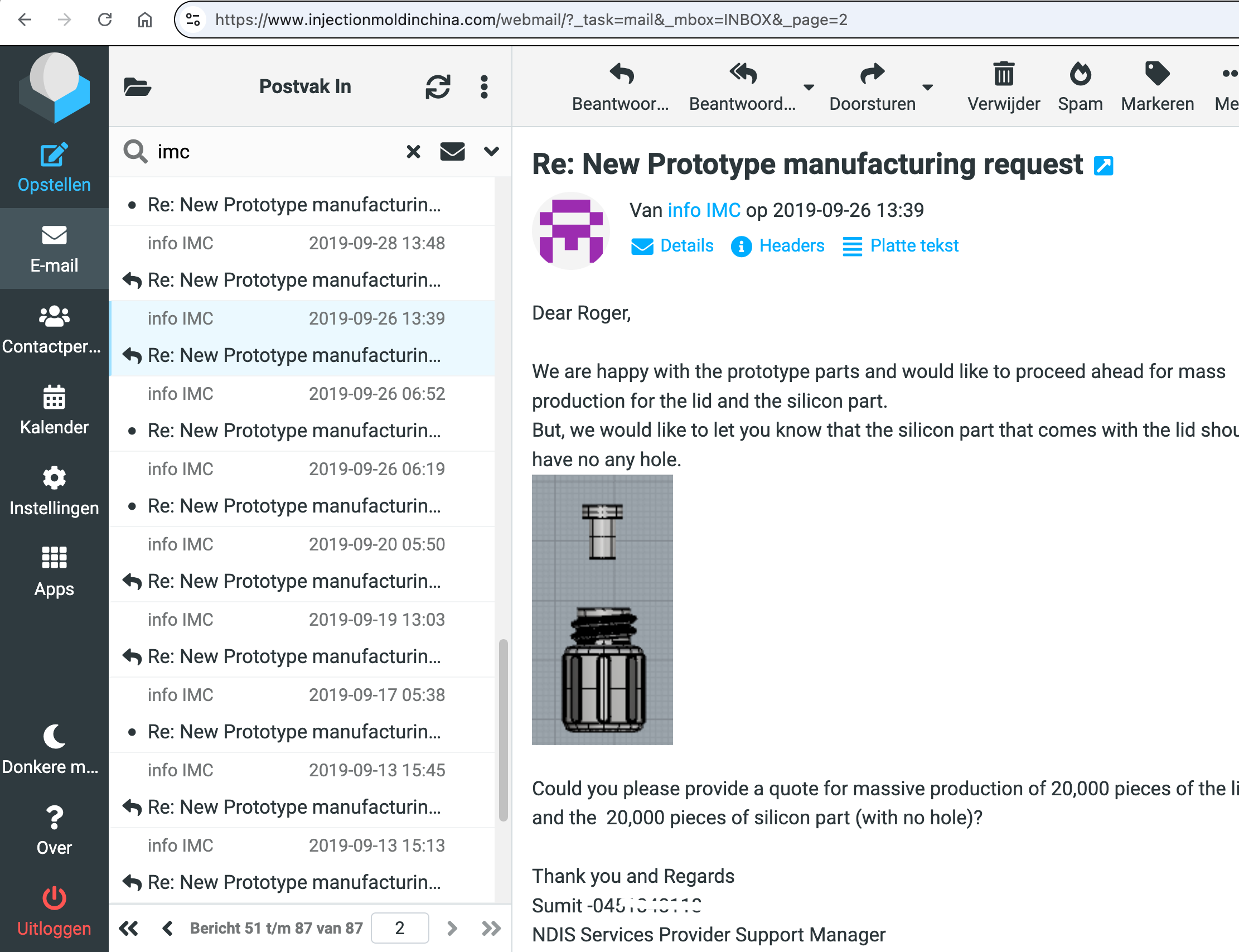Click the info IMC sender link
The height and width of the screenshot is (952, 1239).
704,210
